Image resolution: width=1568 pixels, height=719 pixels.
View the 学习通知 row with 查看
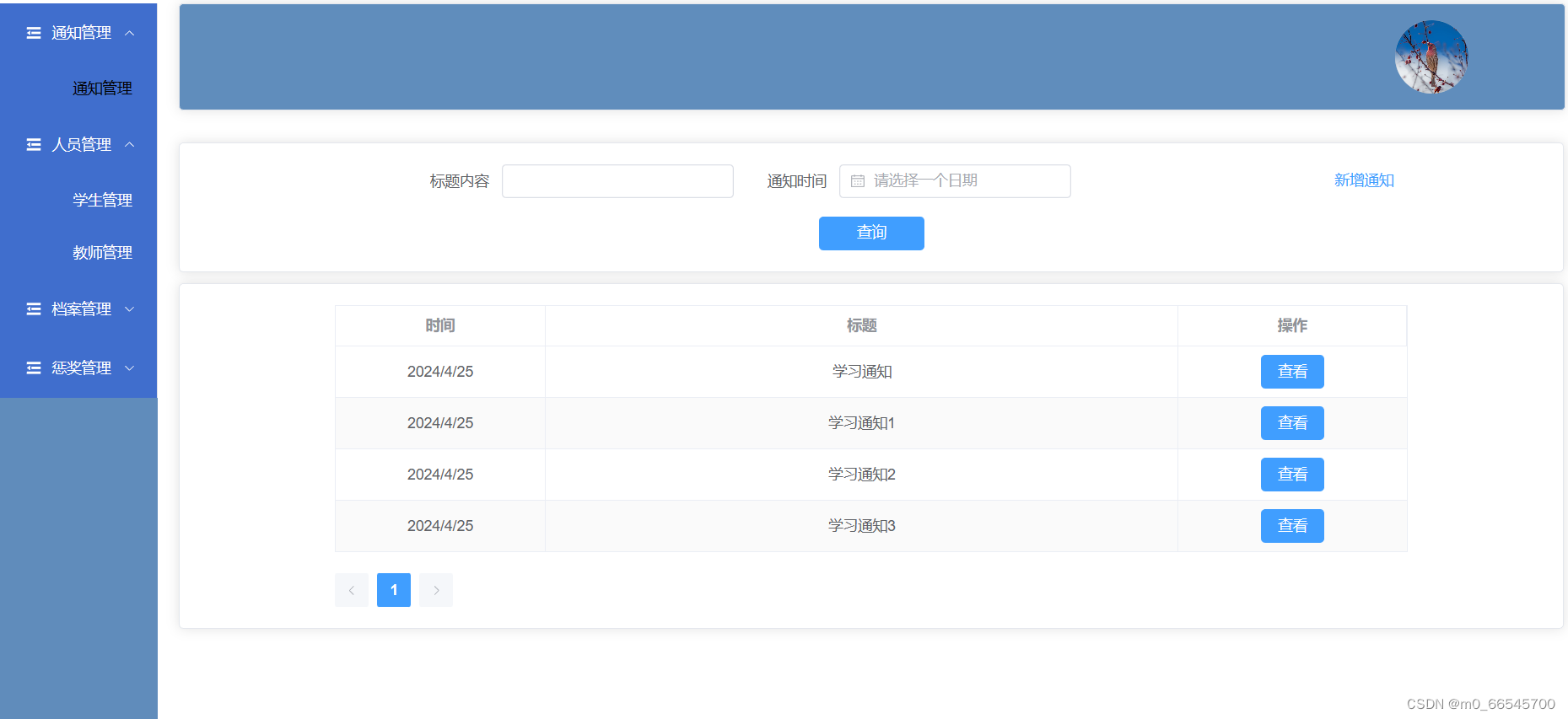pyautogui.click(x=1292, y=372)
